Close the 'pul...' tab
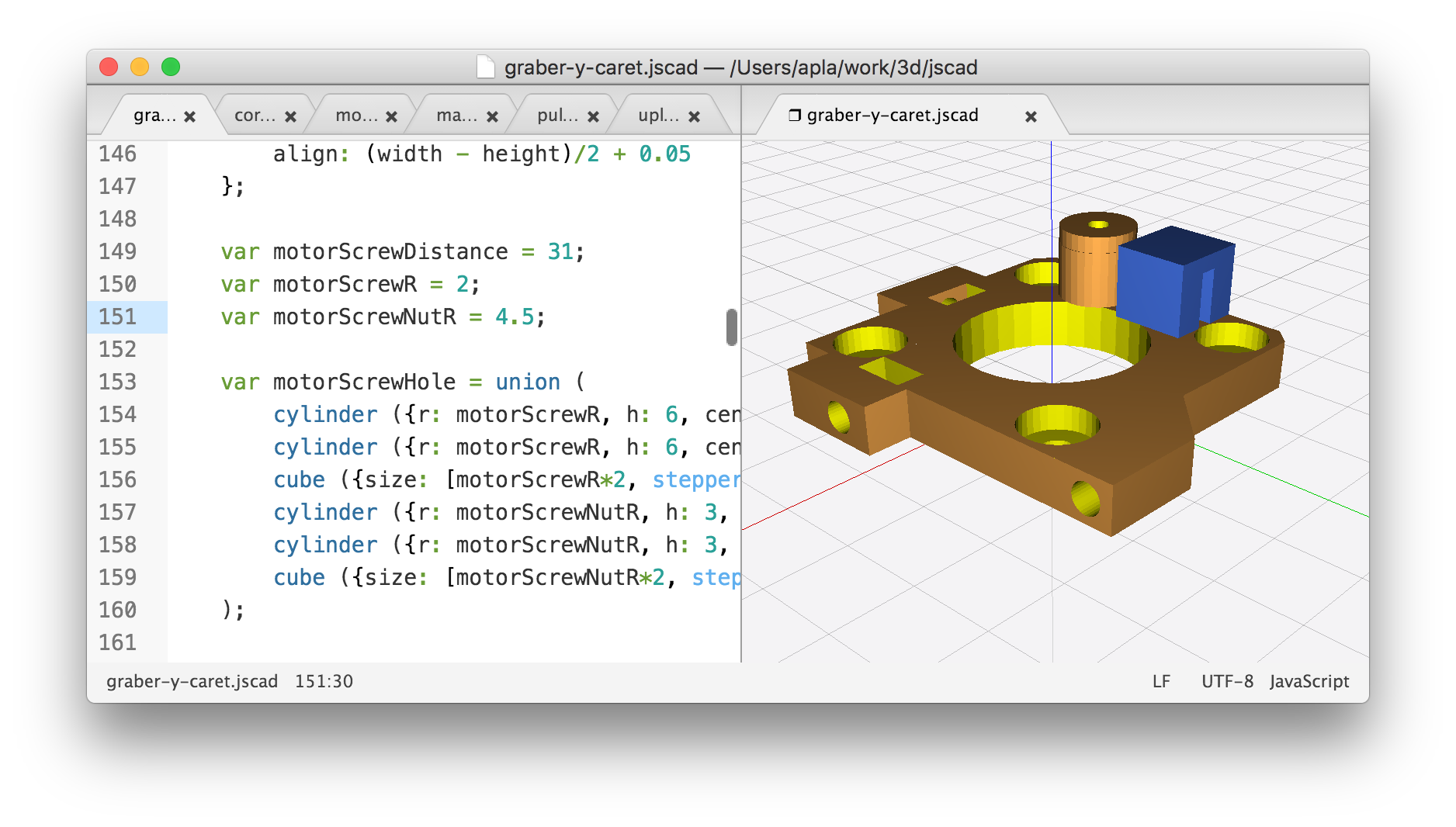The width and height of the screenshot is (1456, 827). coord(594,116)
